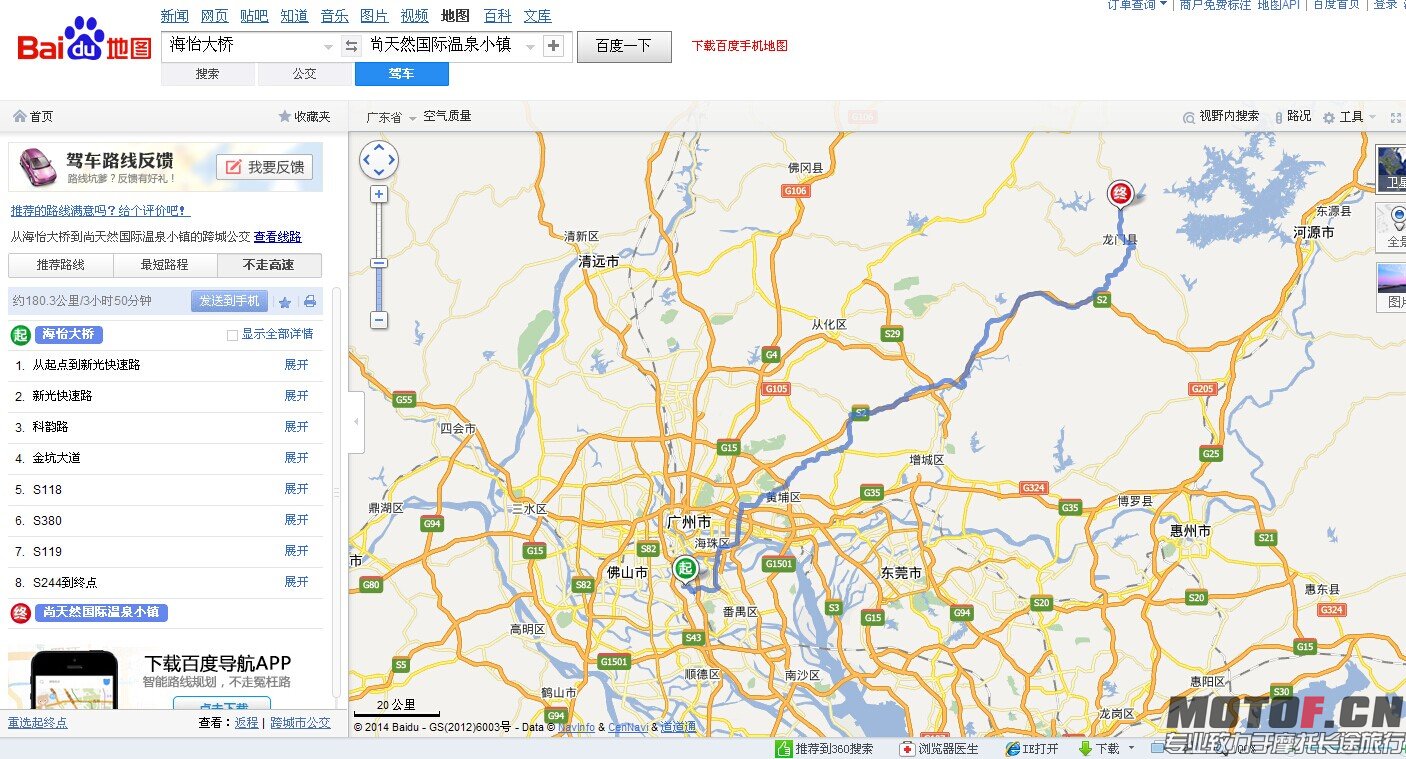Viewport: 1406px width, 759px height.
Task: Click IE打开 in the status bar
Action: coord(1032,748)
